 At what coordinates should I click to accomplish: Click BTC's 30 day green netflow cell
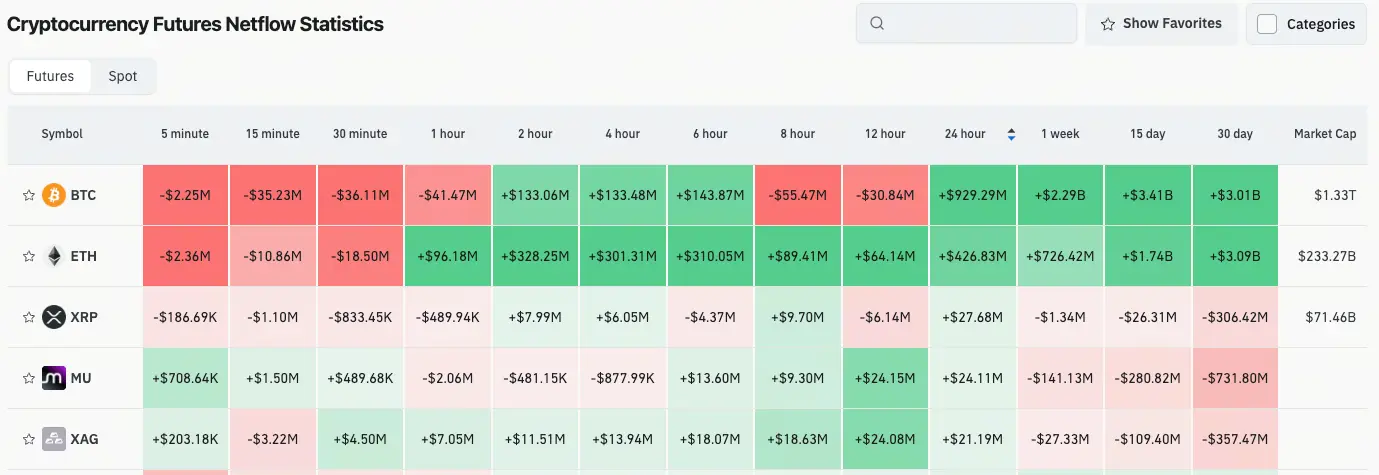[1235, 195]
